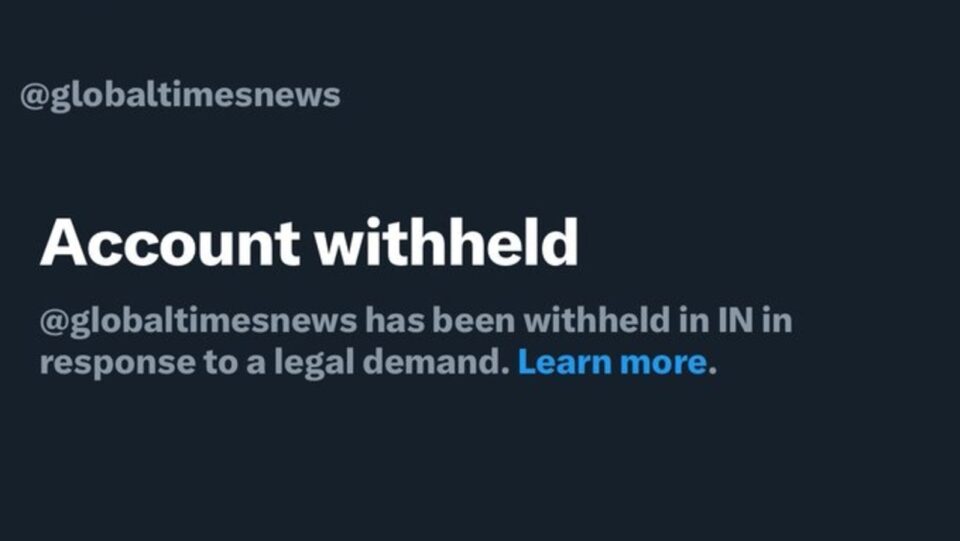
Task: Click the period after Learn more
Action: 713,364
